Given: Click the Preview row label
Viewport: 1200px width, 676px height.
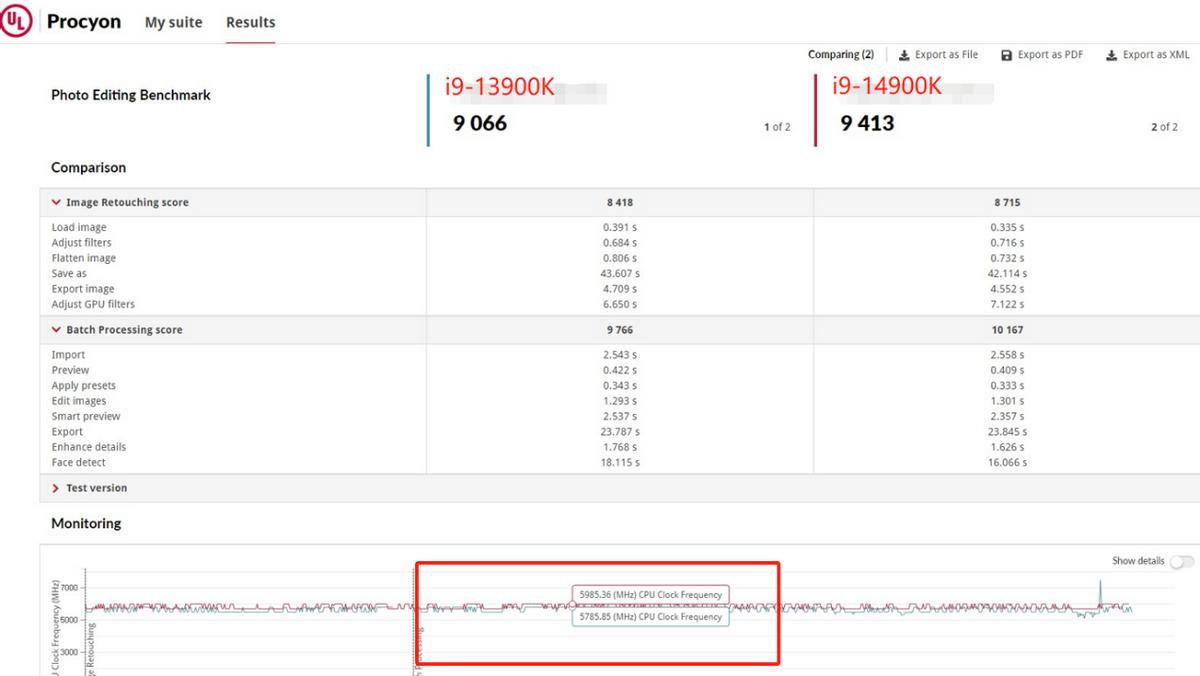Looking at the screenshot, I should pos(71,370).
